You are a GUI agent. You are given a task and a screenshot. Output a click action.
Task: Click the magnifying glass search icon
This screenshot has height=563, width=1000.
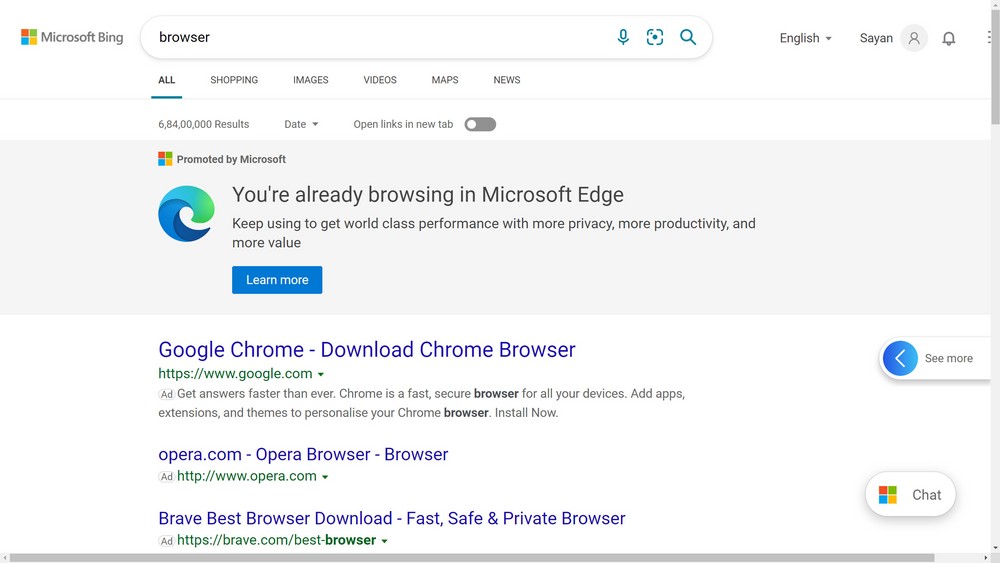pos(688,37)
